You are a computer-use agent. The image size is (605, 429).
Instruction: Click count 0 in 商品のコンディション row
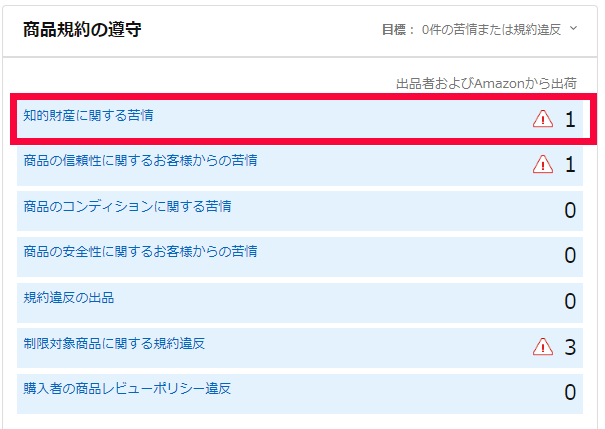[x=570, y=210]
